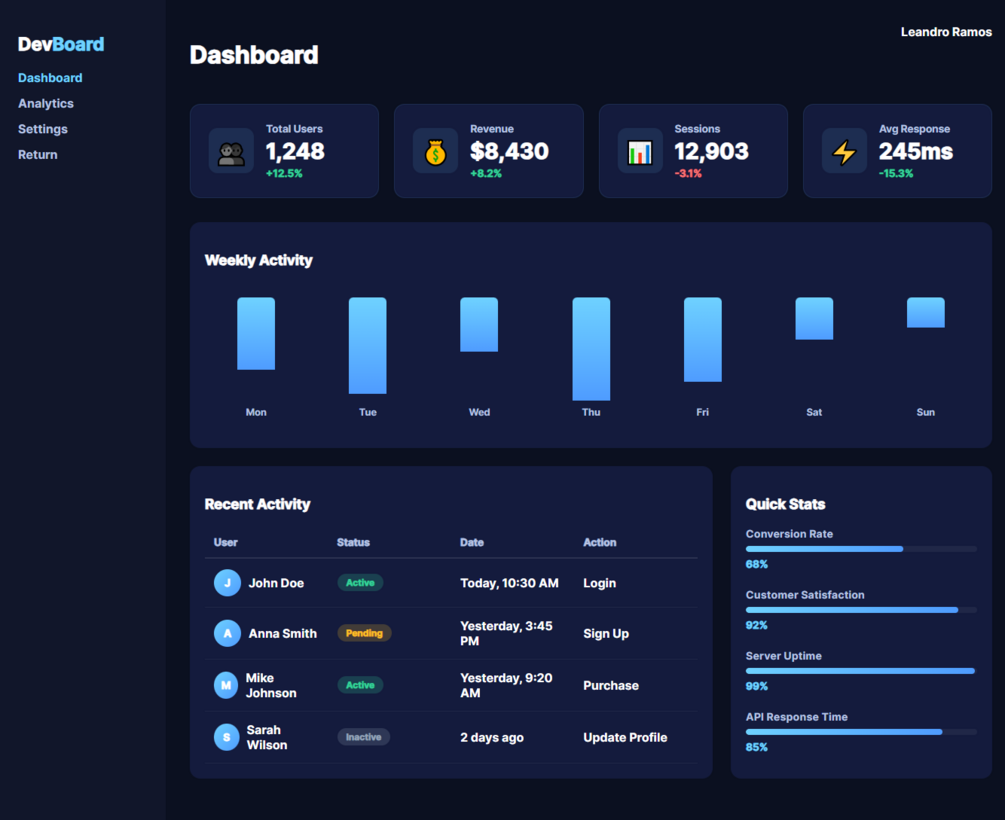Click the Login action cell
This screenshot has height=820, width=1005.
(599, 583)
